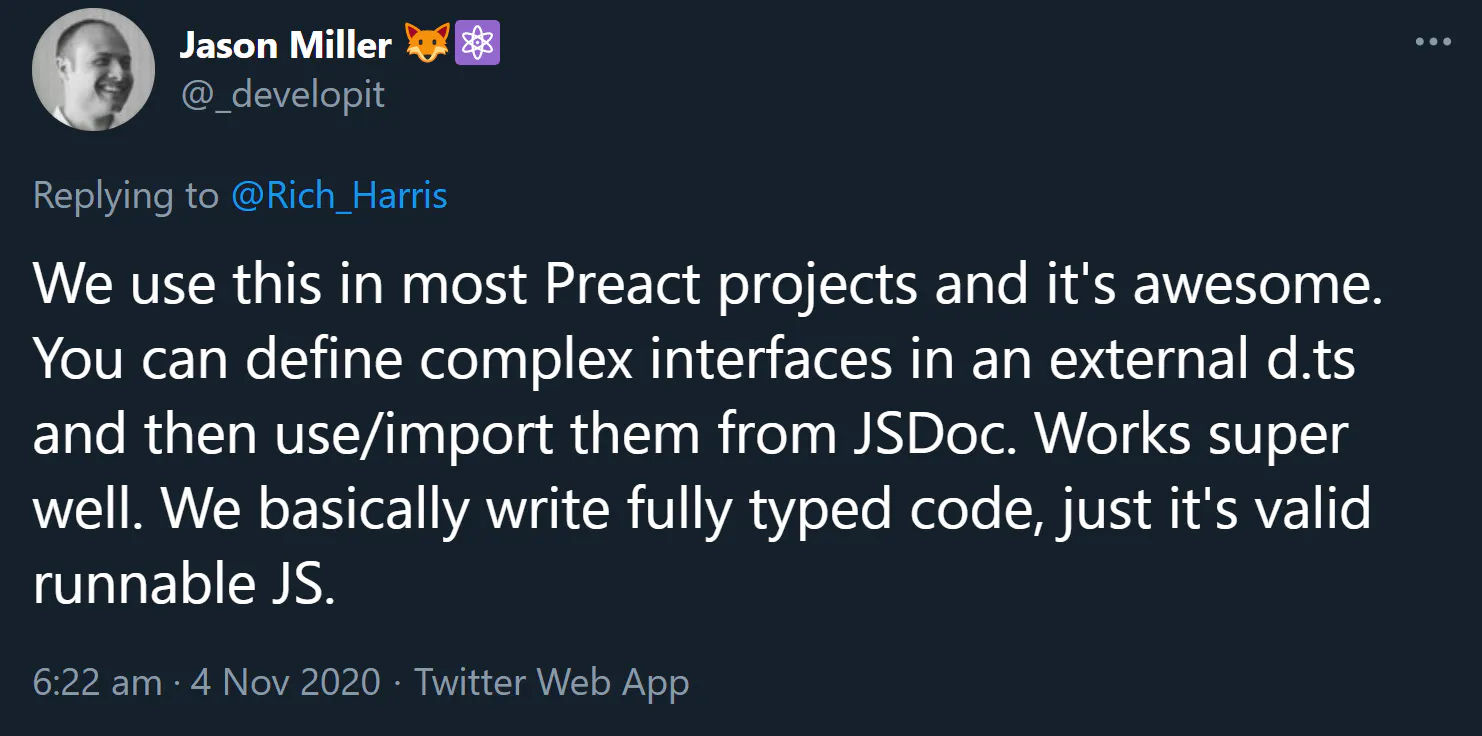Click the 4 Nov 2020 date

286,682
